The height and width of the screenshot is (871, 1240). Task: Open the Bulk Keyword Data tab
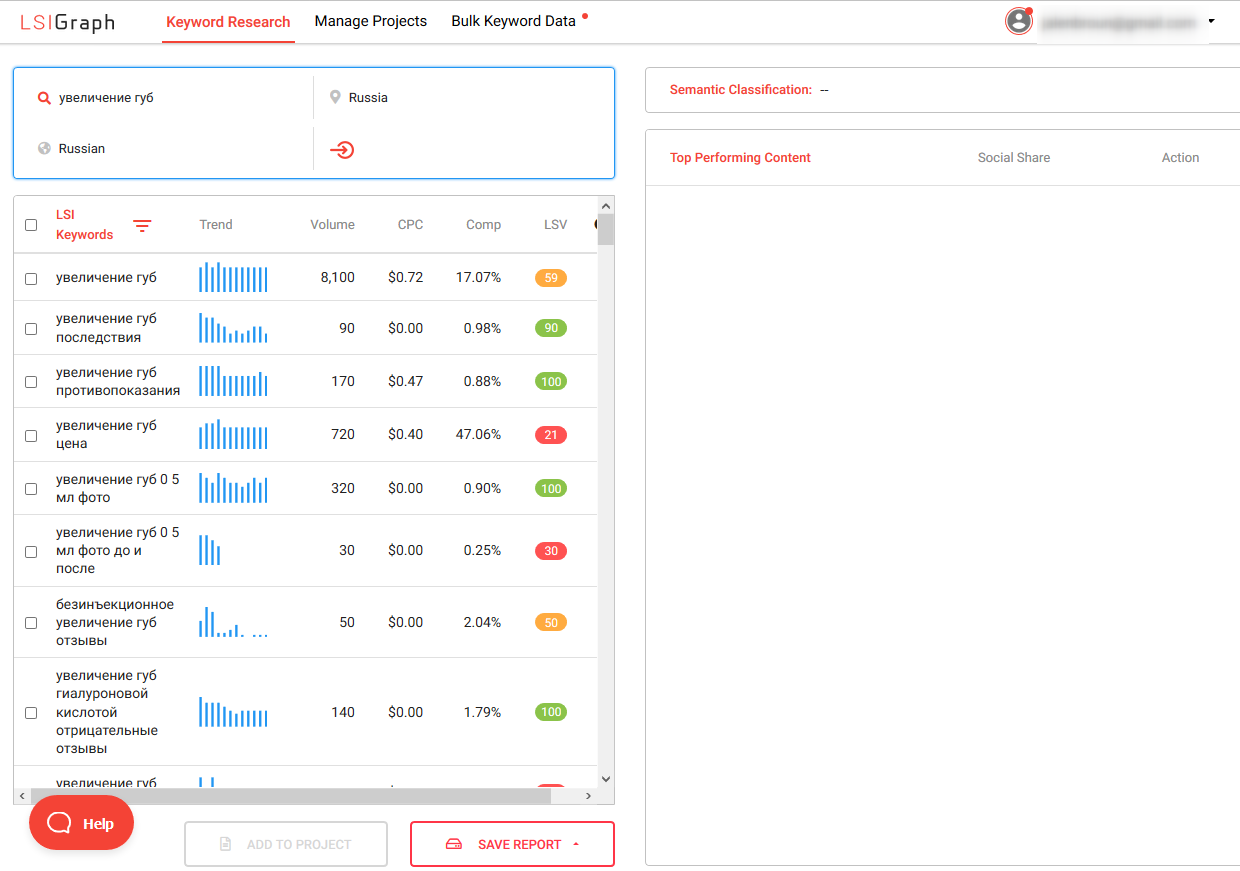click(514, 21)
